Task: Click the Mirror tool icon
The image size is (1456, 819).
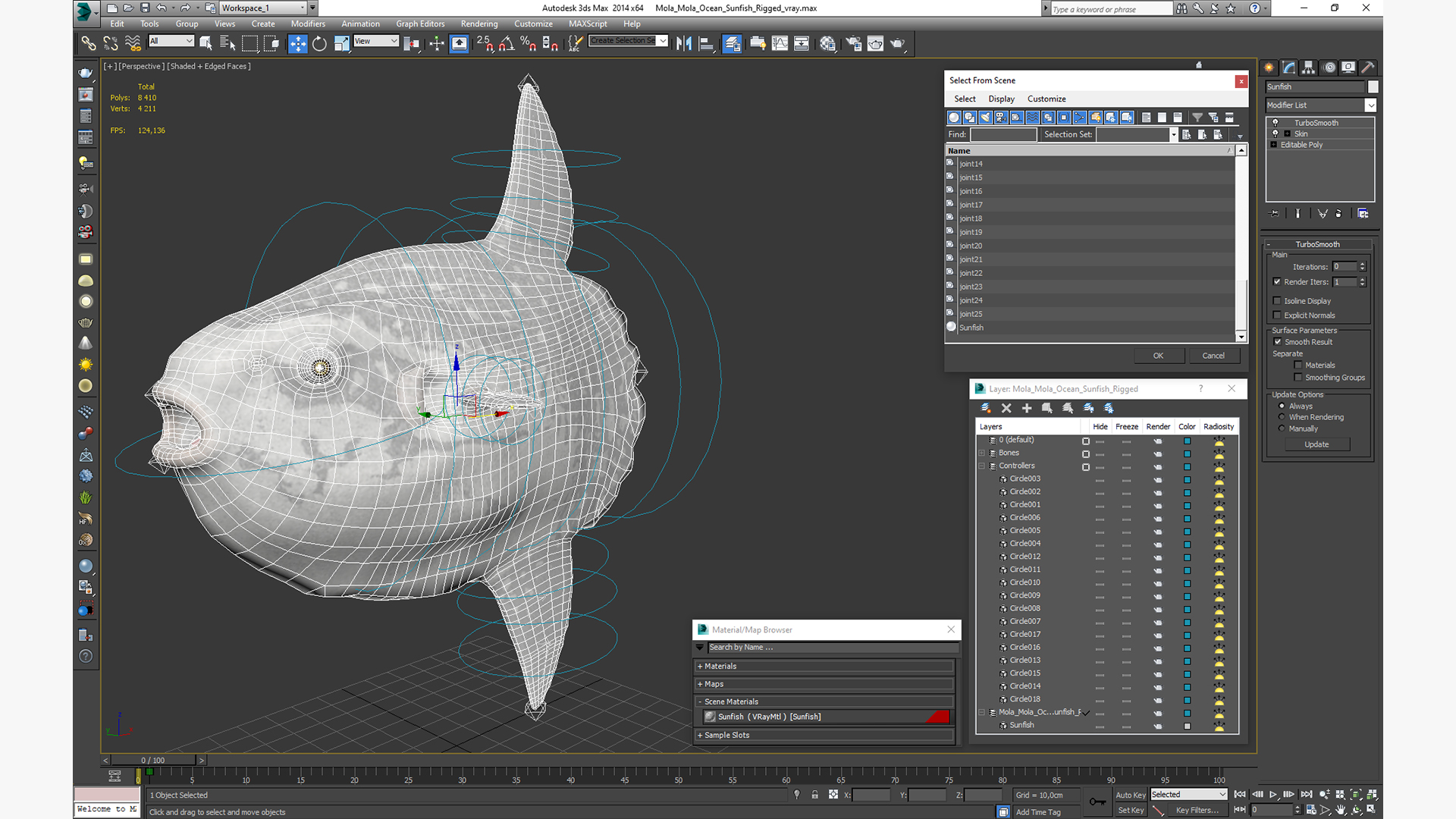Action: point(684,43)
